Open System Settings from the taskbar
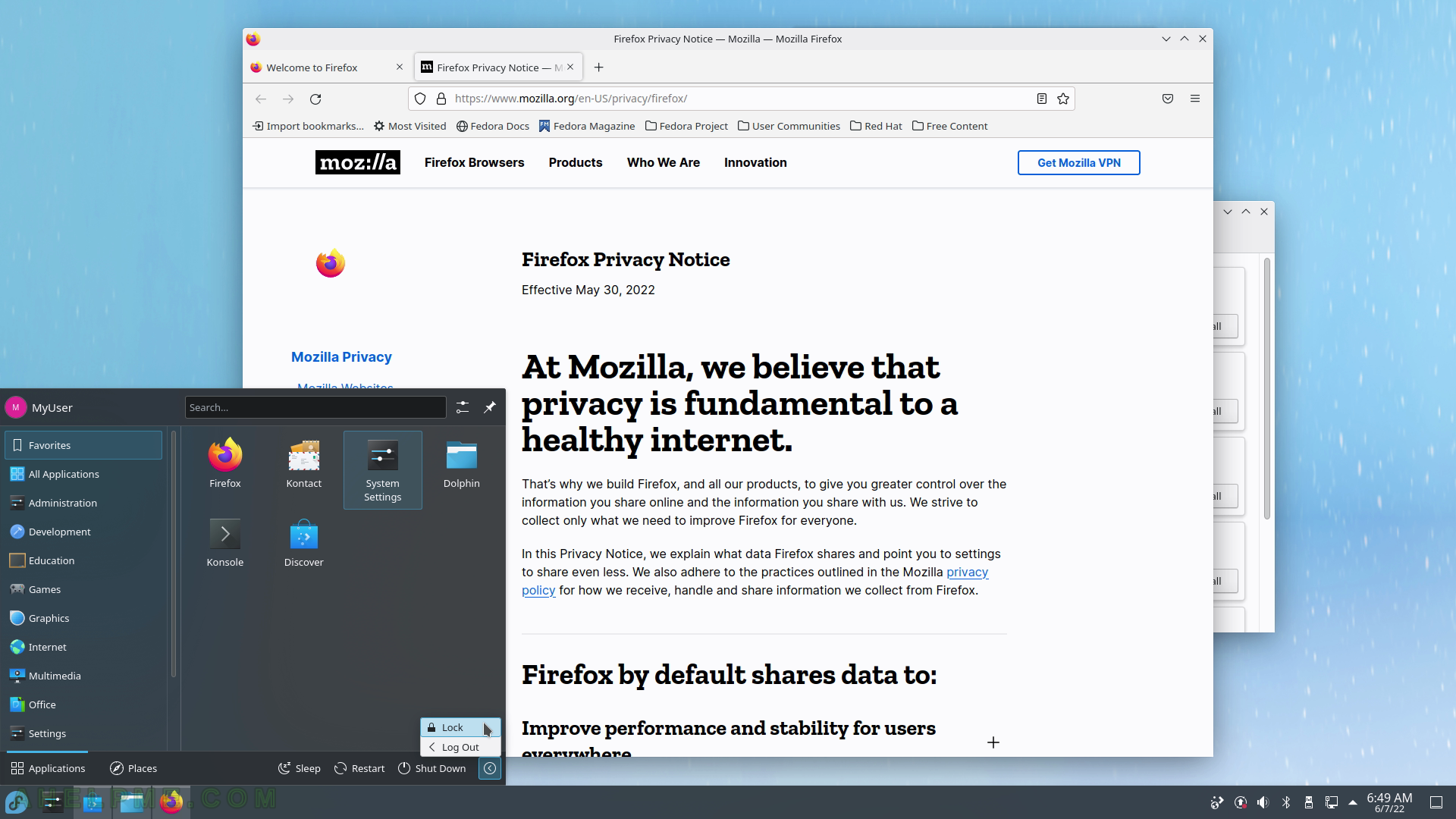 [x=53, y=802]
